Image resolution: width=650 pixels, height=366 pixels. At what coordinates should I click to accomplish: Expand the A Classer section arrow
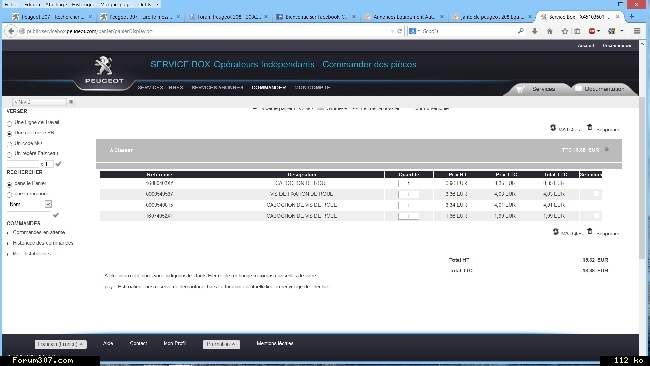(606, 149)
